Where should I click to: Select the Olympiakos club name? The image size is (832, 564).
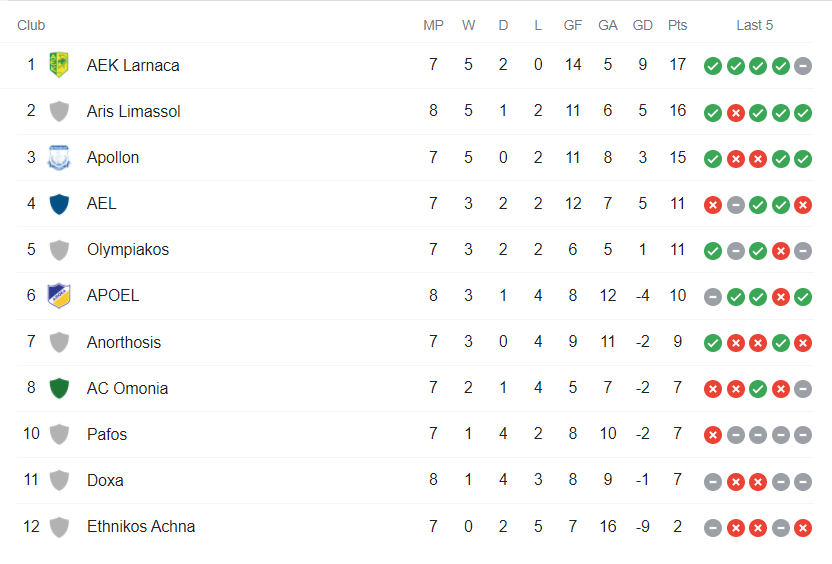tap(128, 249)
